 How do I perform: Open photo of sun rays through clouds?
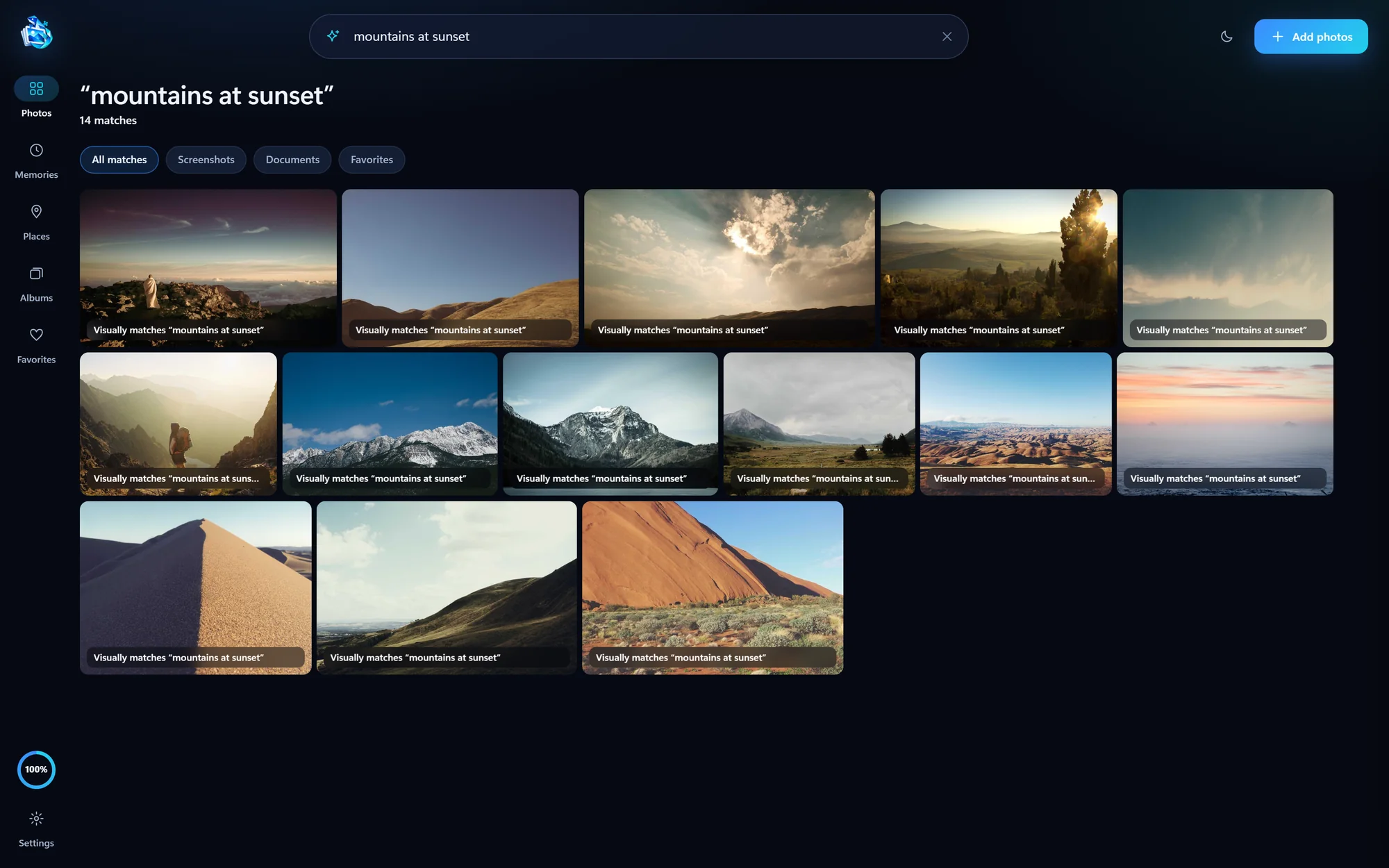coord(729,268)
